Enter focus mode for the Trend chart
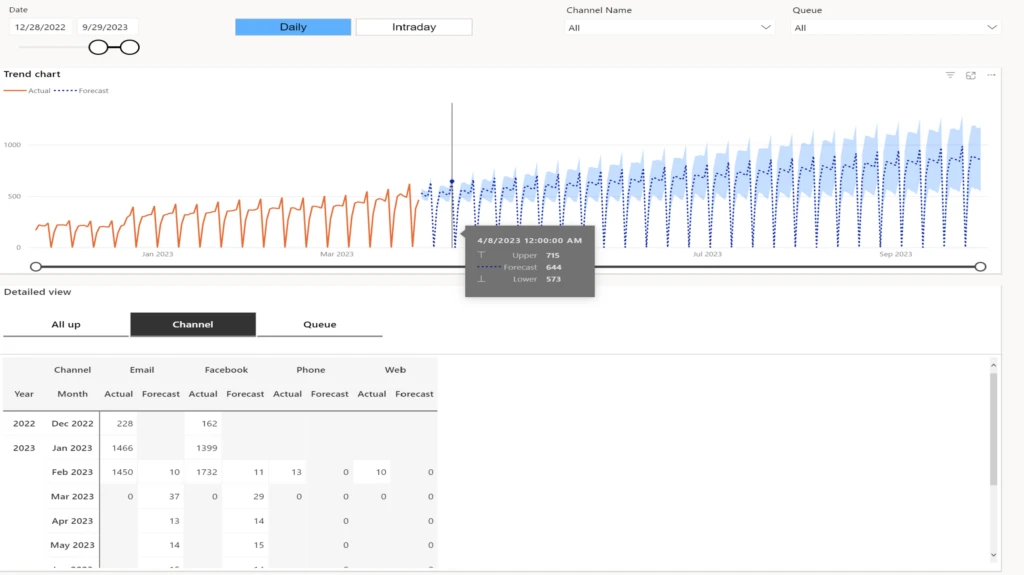Viewport: 1024px width, 575px height. [x=970, y=75]
